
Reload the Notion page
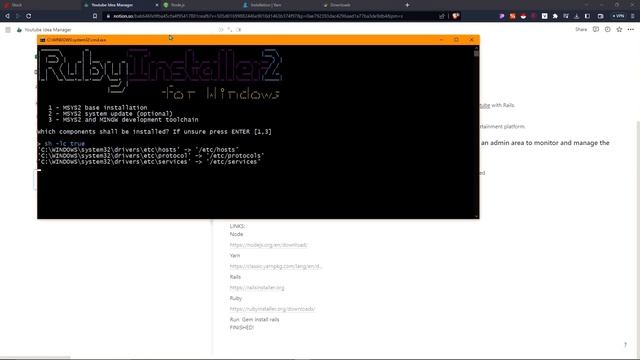pos(29,16)
